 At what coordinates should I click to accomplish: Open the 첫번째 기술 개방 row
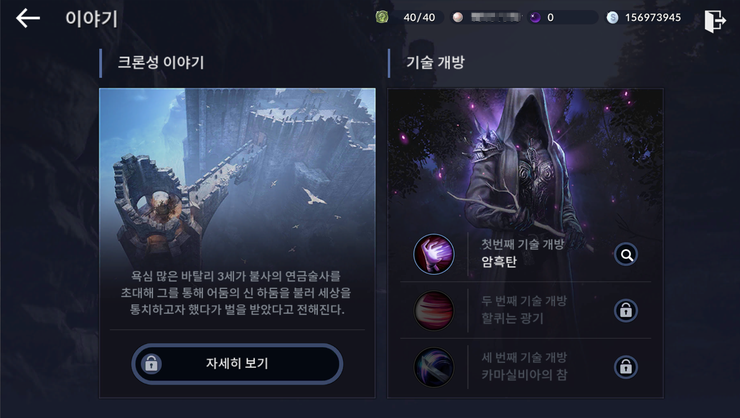(x=525, y=254)
